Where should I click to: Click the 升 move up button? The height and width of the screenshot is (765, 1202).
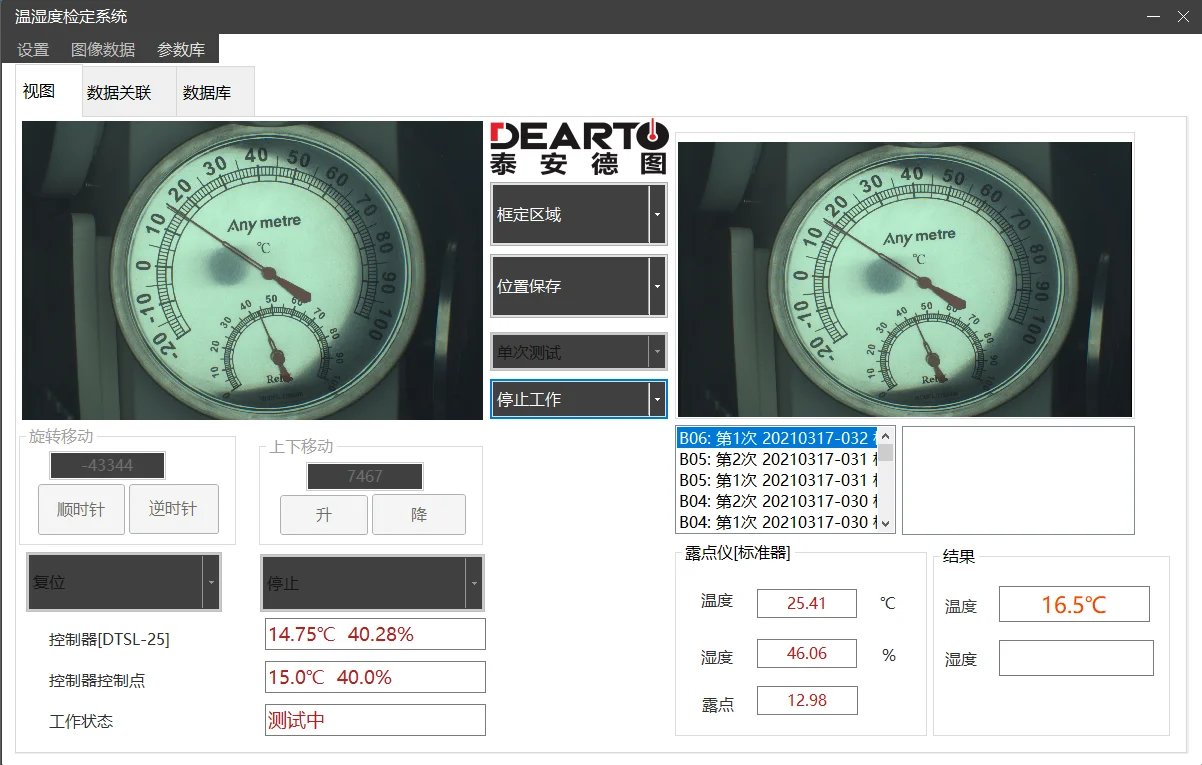323,515
